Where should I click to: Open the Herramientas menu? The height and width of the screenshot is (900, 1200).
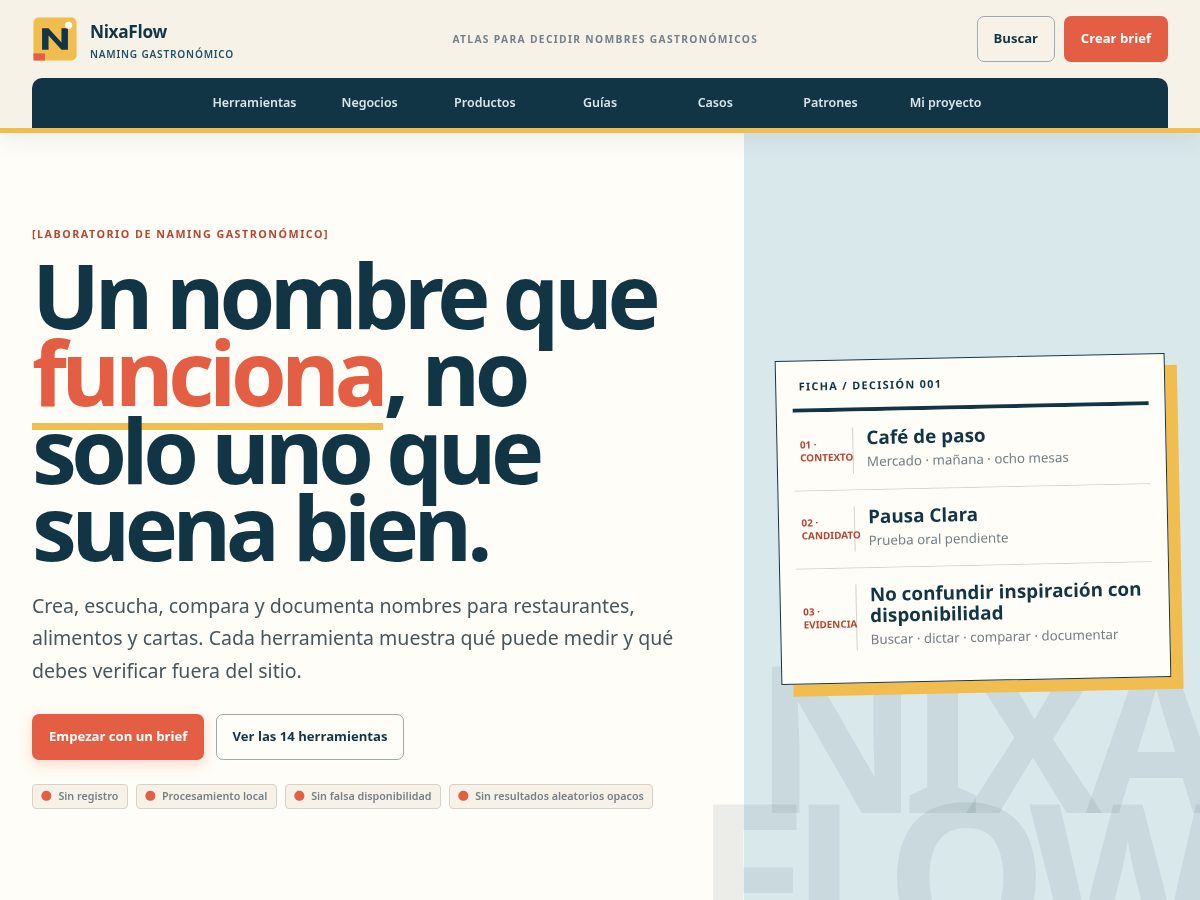click(254, 103)
